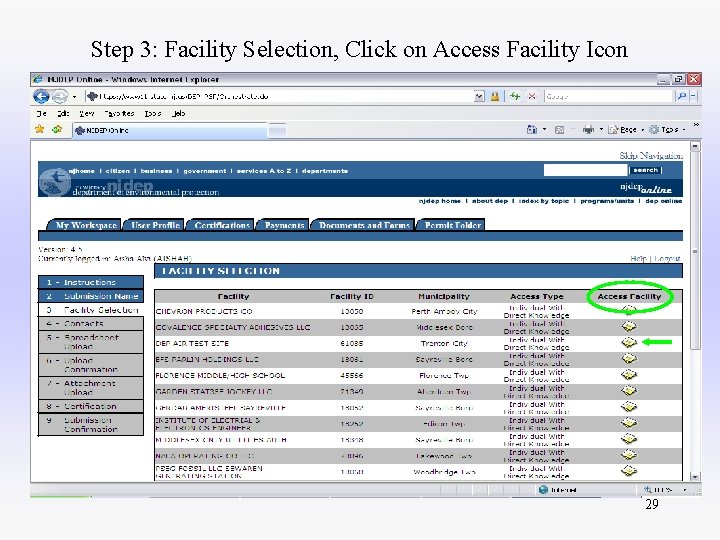Screen dimensions: 720x540
Task: Open the Tools menu in menu bar
Action: coord(152,113)
